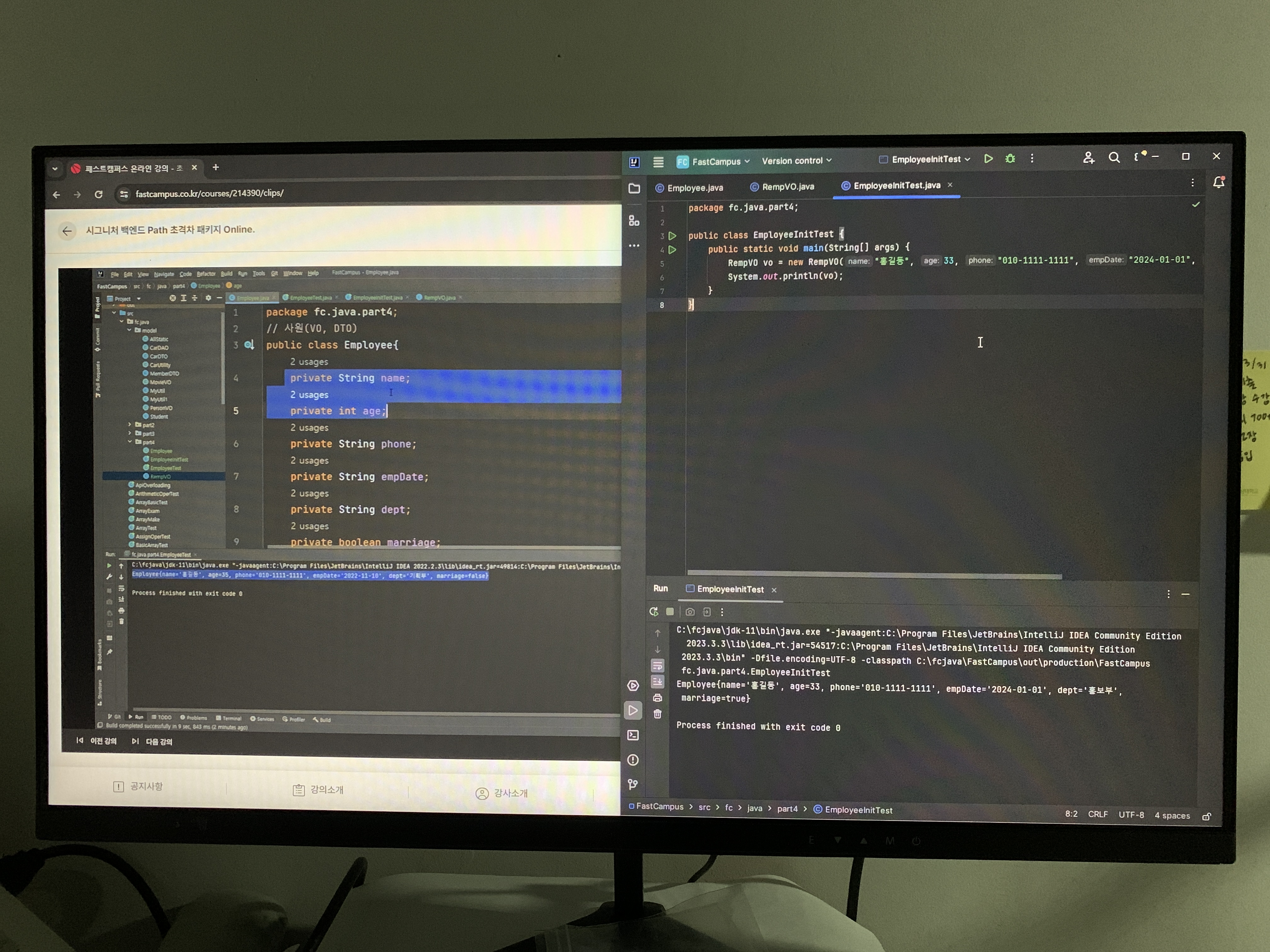Toggle Project tool window folder icon

coord(634,189)
